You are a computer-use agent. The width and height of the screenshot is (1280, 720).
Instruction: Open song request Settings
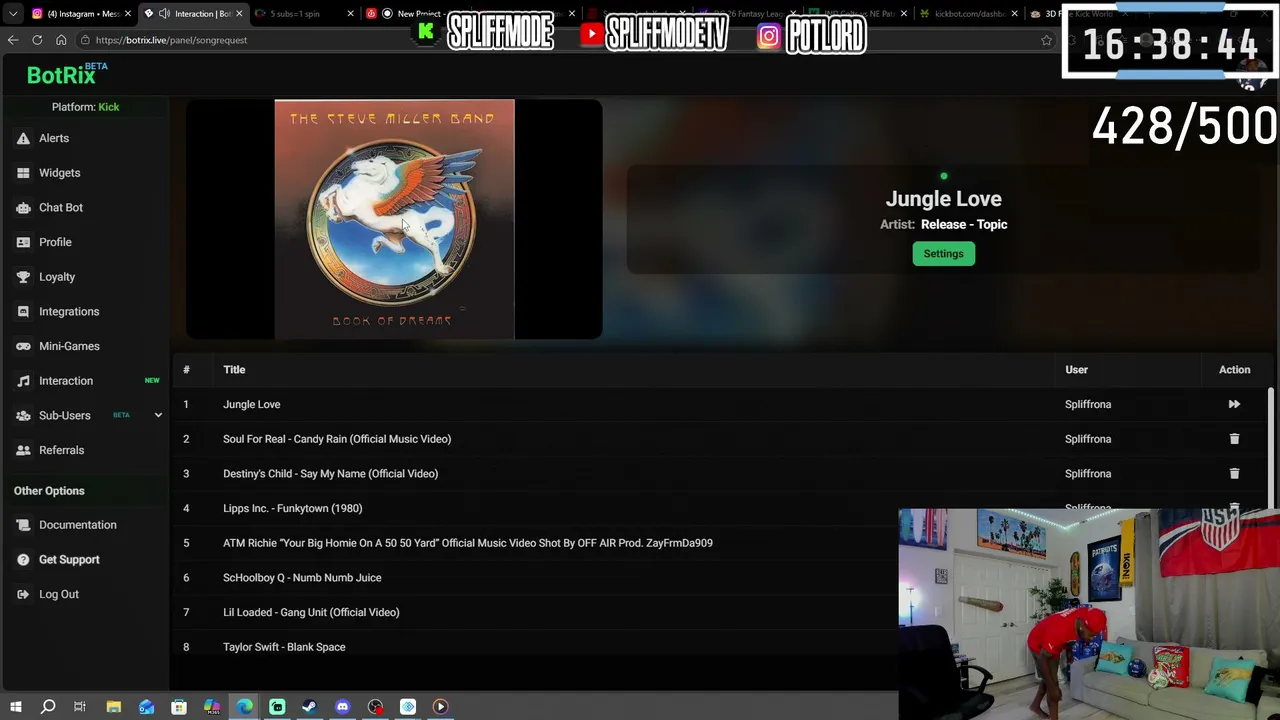coord(943,254)
